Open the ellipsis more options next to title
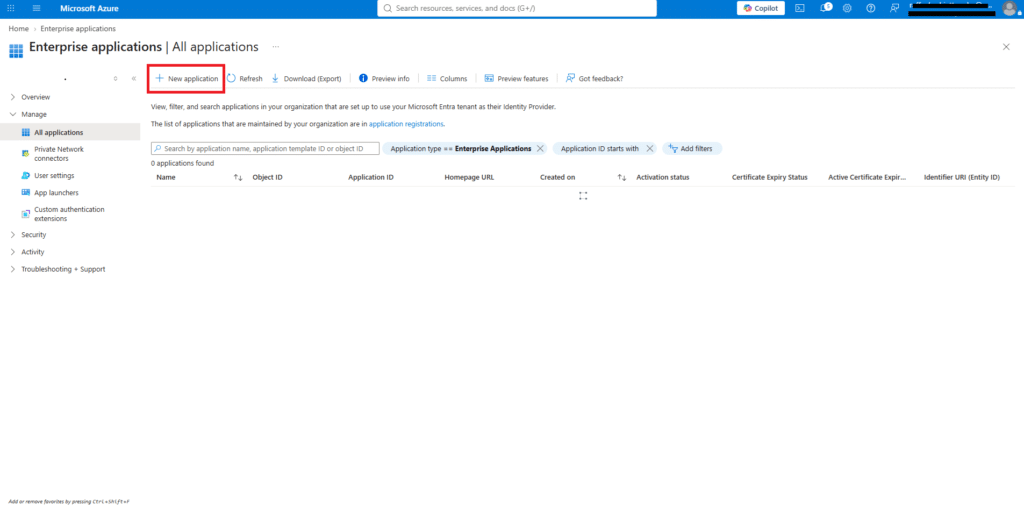Screen dimensions: 1024x506 coord(276,47)
